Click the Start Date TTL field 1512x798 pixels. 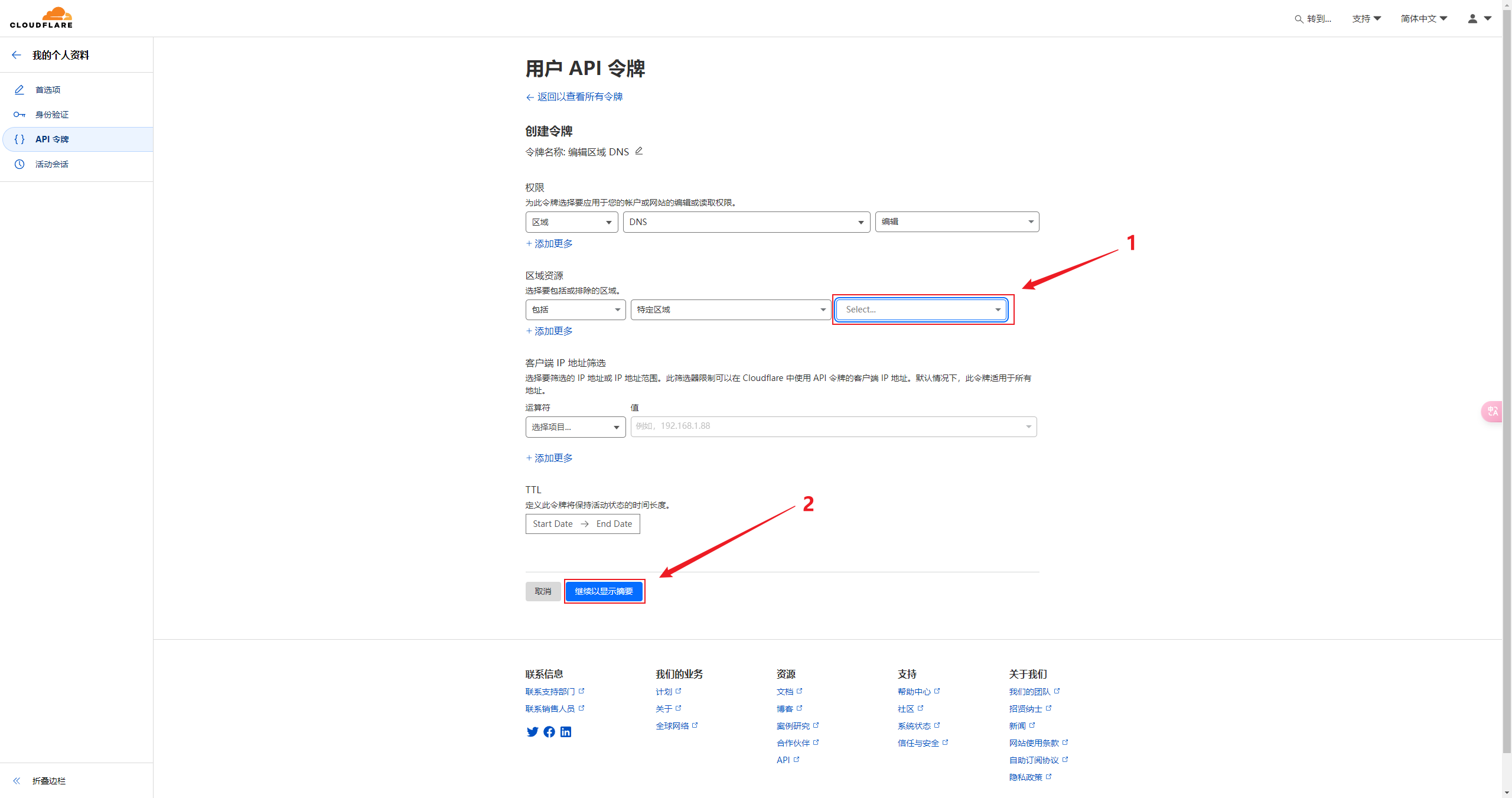coord(553,524)
